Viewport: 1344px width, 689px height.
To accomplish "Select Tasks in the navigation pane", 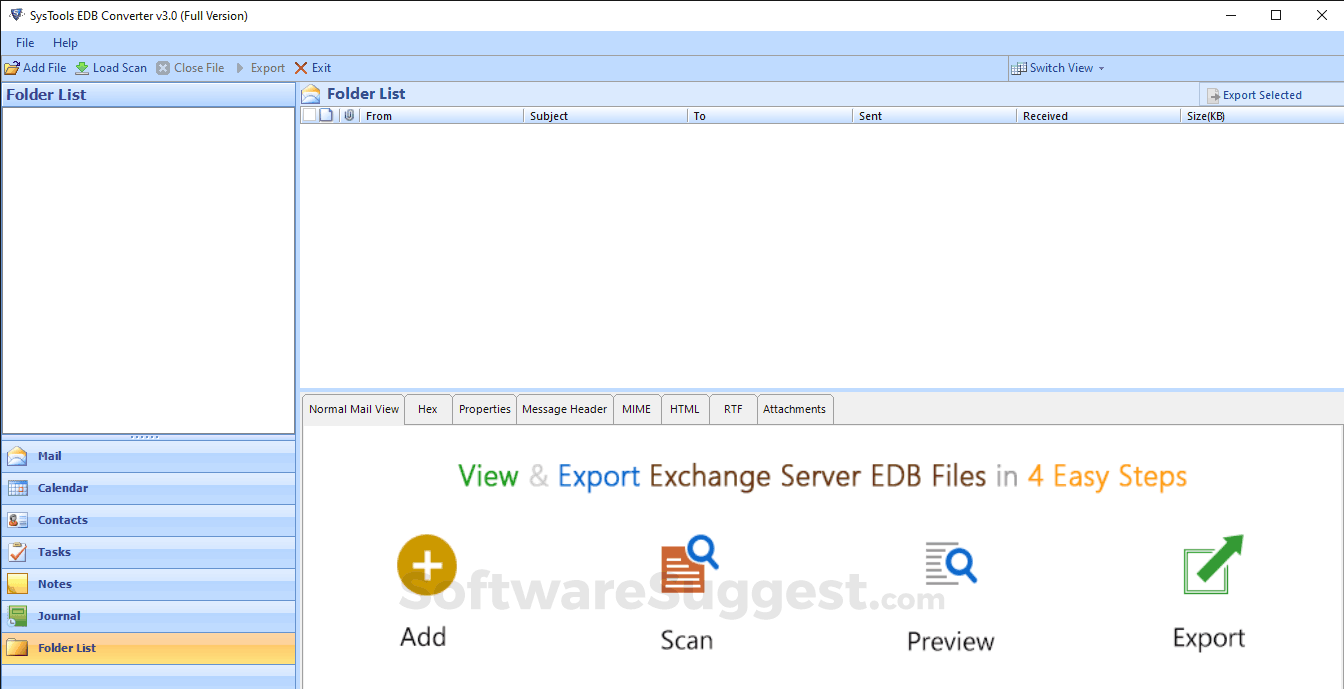I will (x=148, y=552).
